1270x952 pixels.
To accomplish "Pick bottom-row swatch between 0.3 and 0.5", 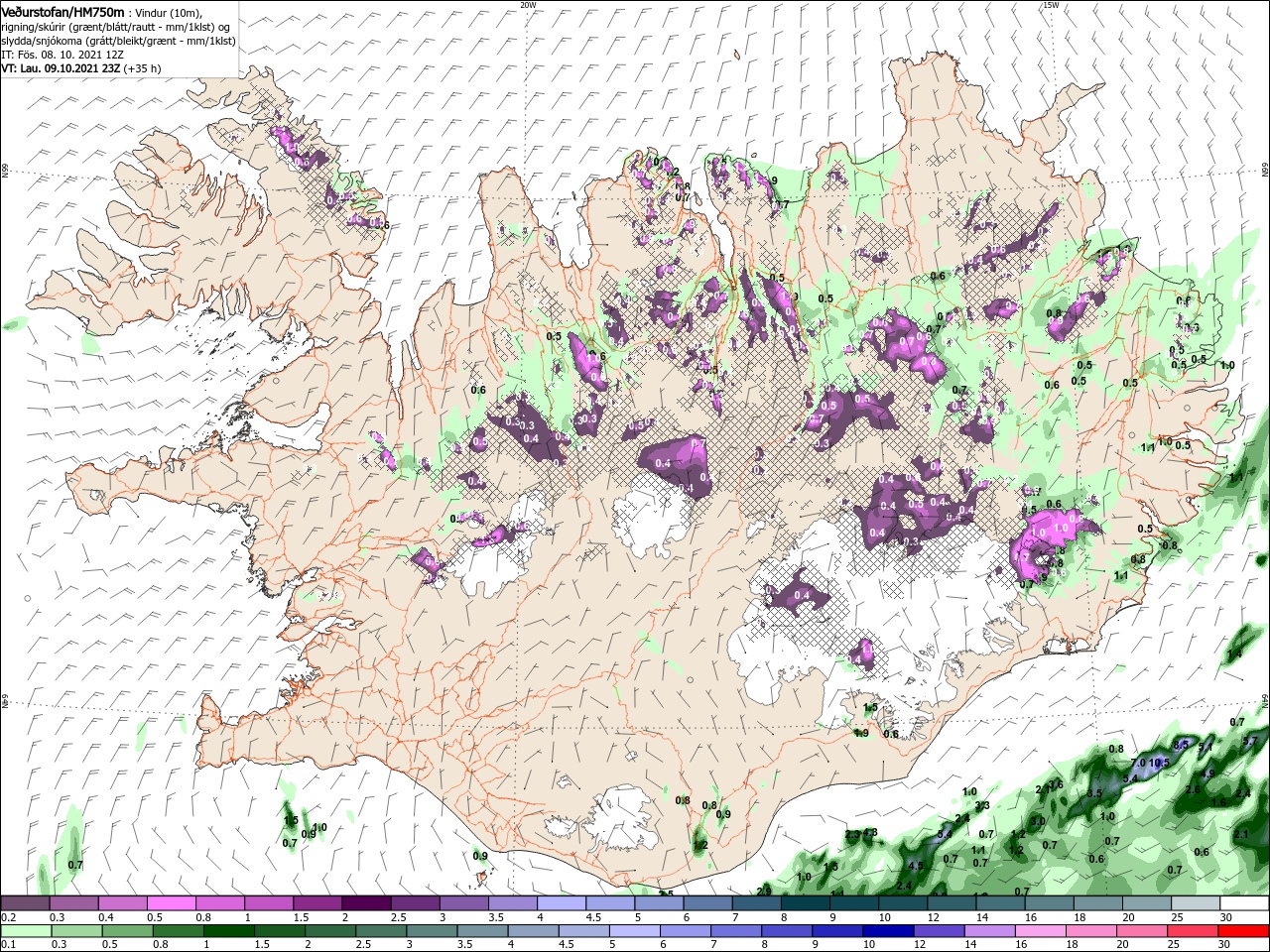I will pyautogui.click(x=76, y=931).
